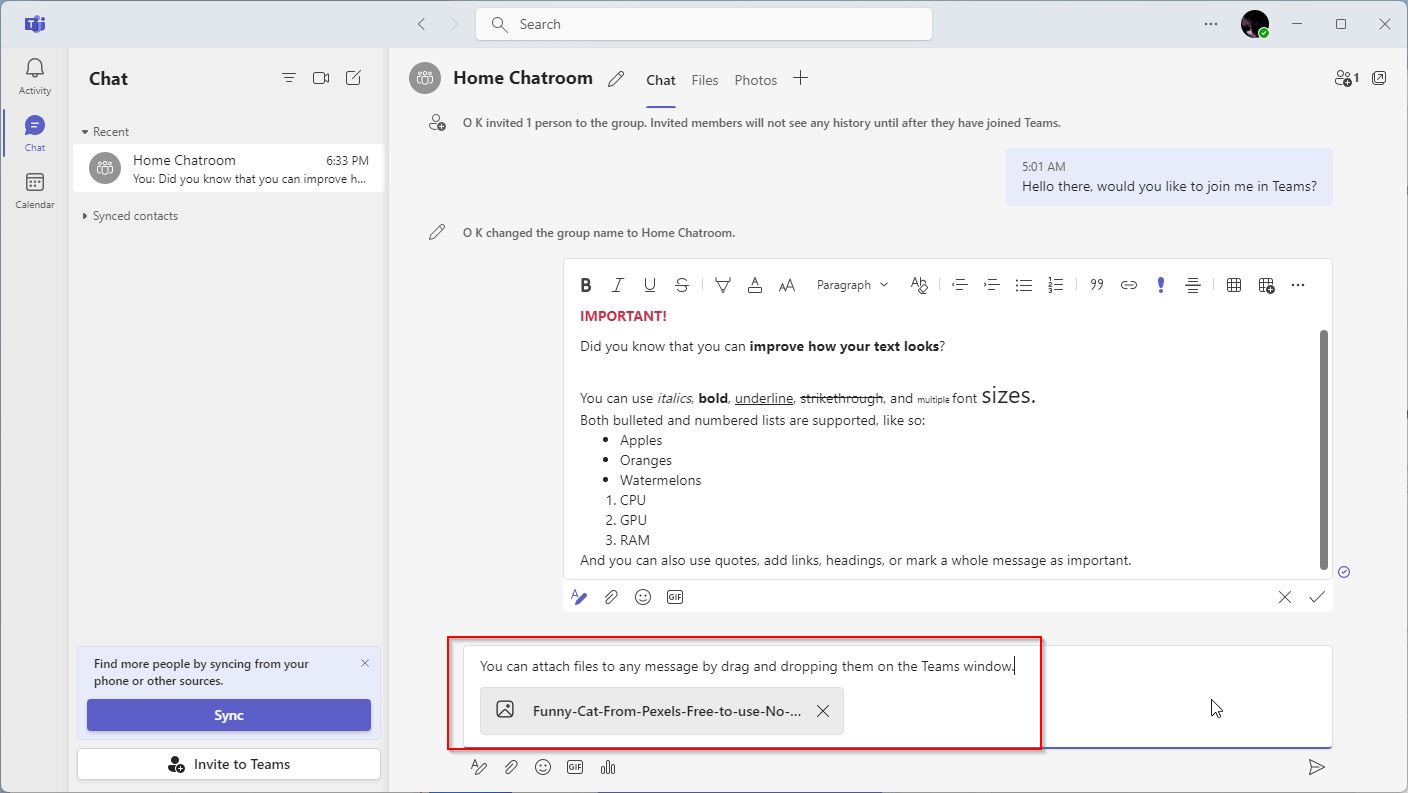The height and width of the screenshot is (793, 1408).
Task: Switch to the Photos tab
Action: (756, 80)
